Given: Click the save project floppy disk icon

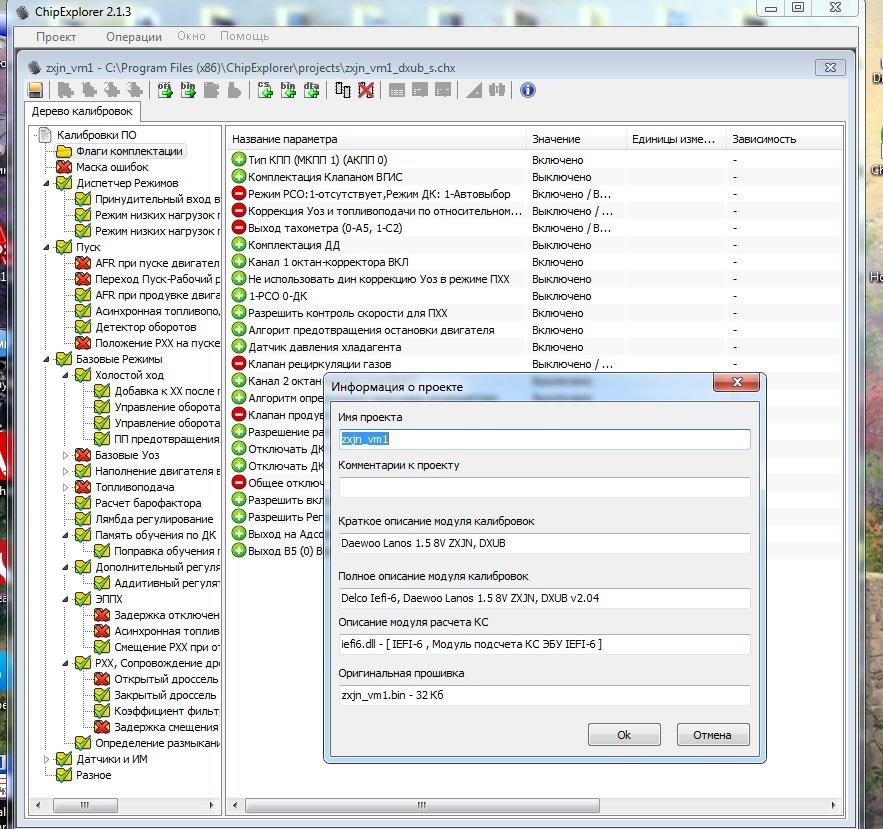Looking at the screenshot, I should pyautogui.click(x=35, y=90).
